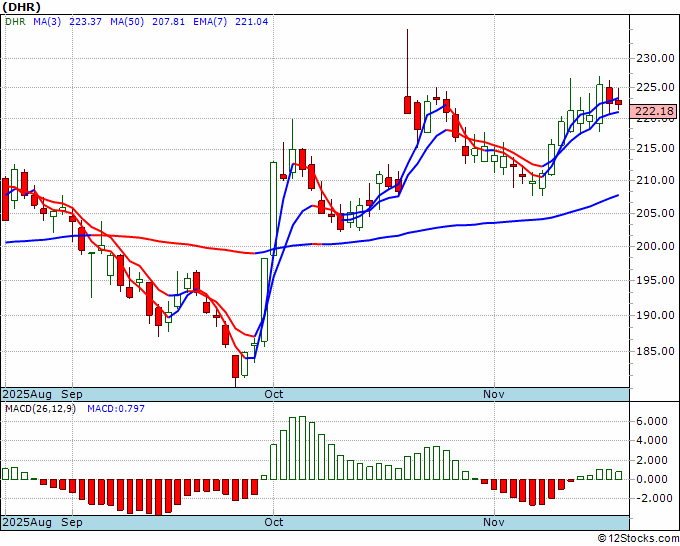This screenshot has width=680, height=546.
Task: Click the 2.000 MACD axis label
Action: 651,460
